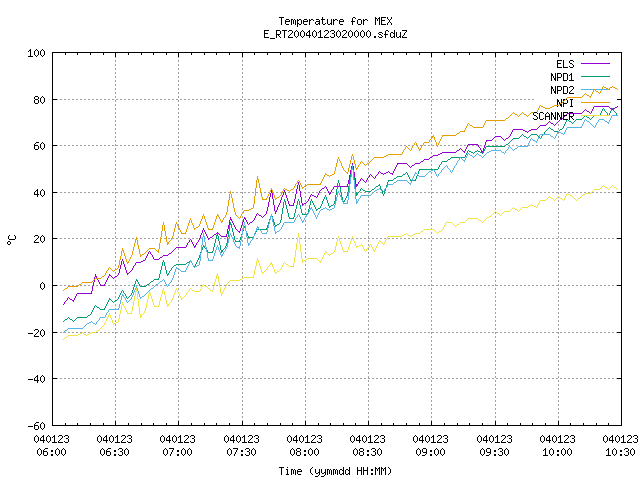Click the y-axis label 40
This screenshot has width=640, height=480.
pos(39,193)
